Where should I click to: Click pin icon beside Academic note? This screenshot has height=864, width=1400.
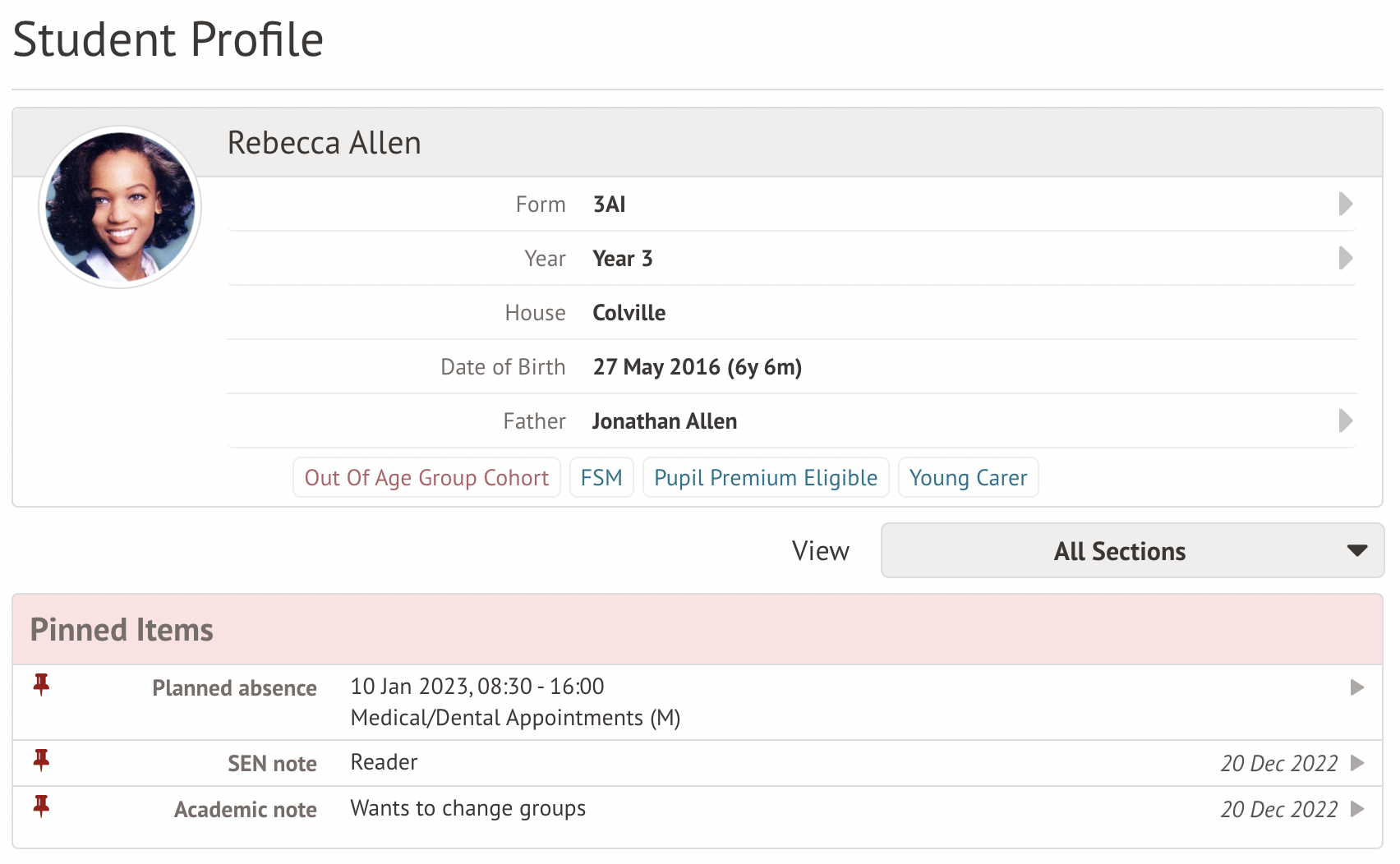[x=41, y=806]
